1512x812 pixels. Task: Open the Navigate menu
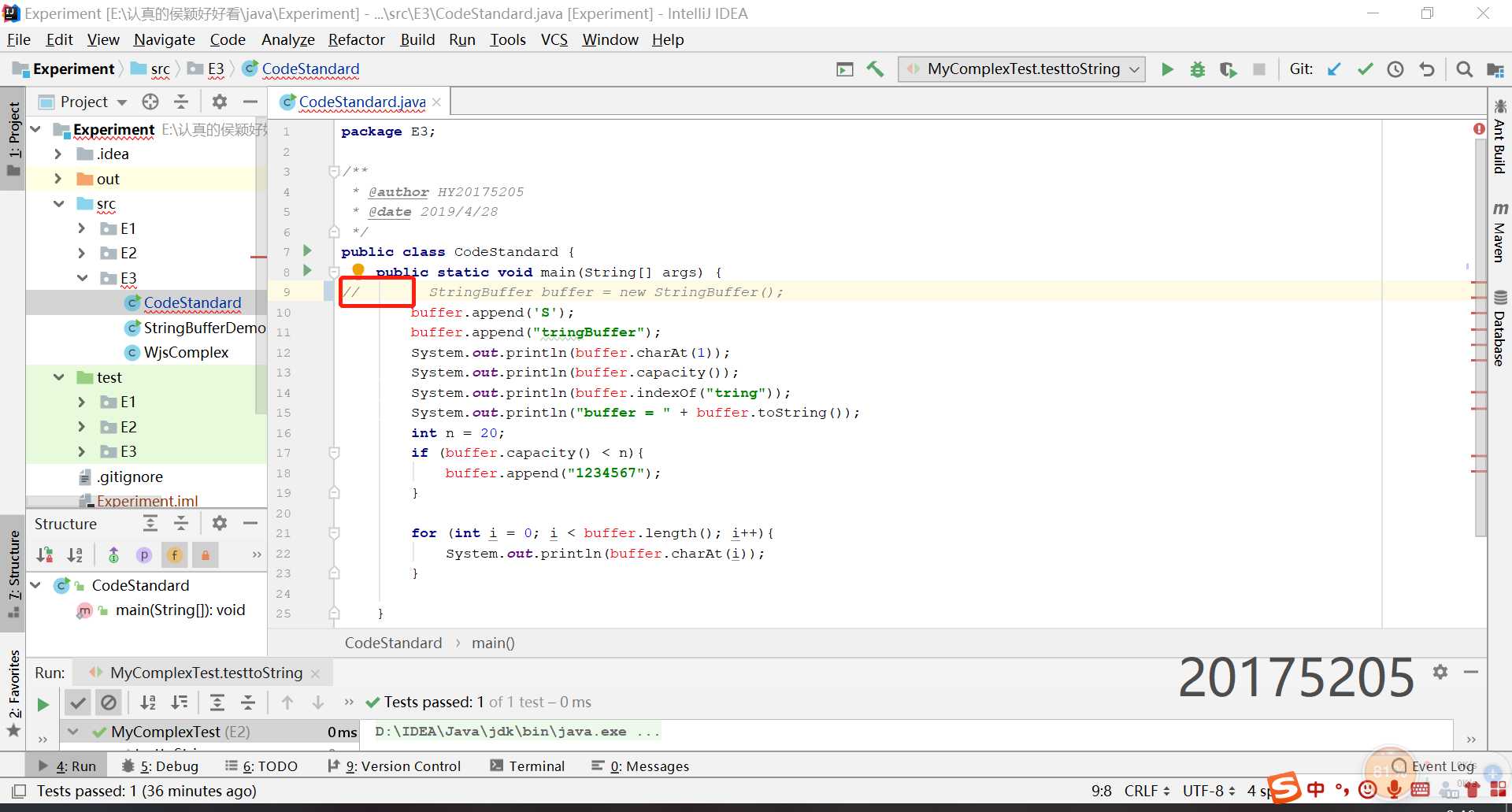click(164, 39)
